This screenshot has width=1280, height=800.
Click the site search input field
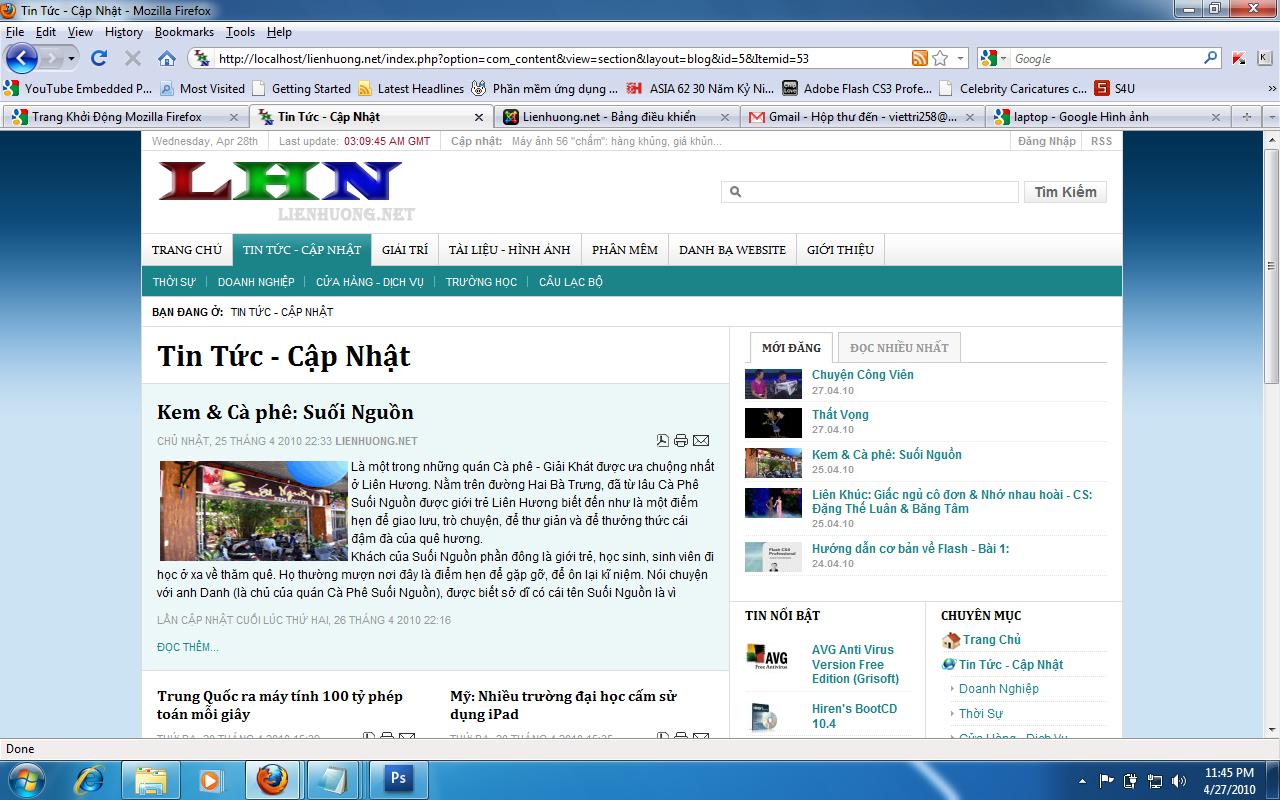pos(870,192)
